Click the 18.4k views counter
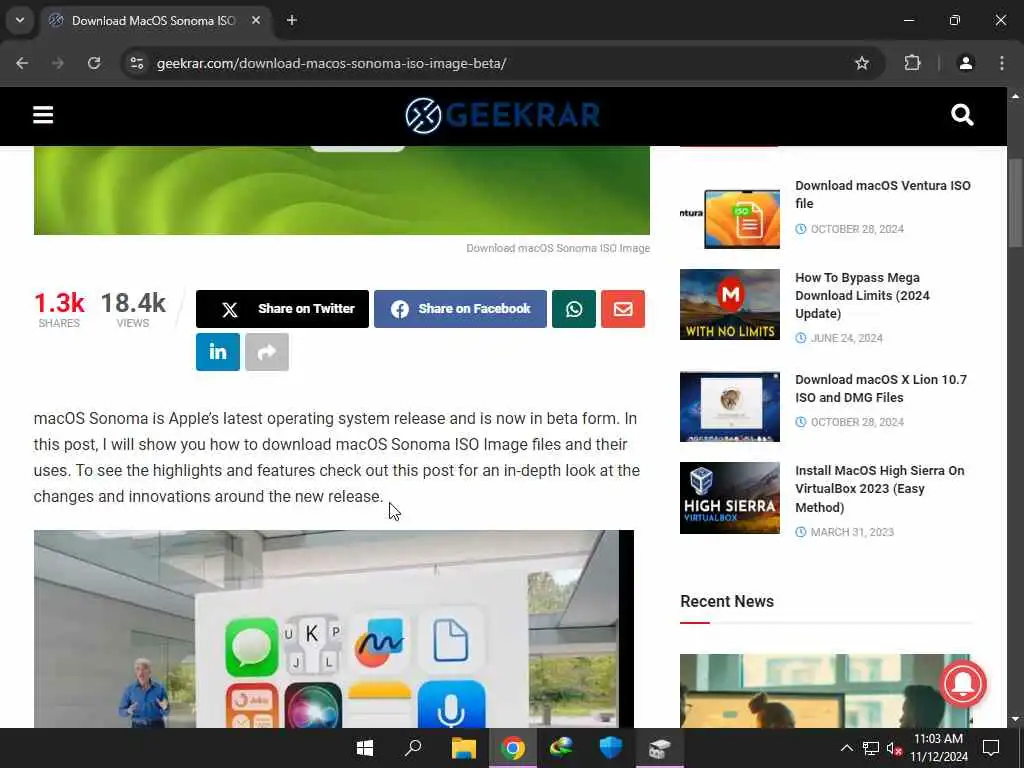Screen dimensions: 1024x768 (133, 309)
